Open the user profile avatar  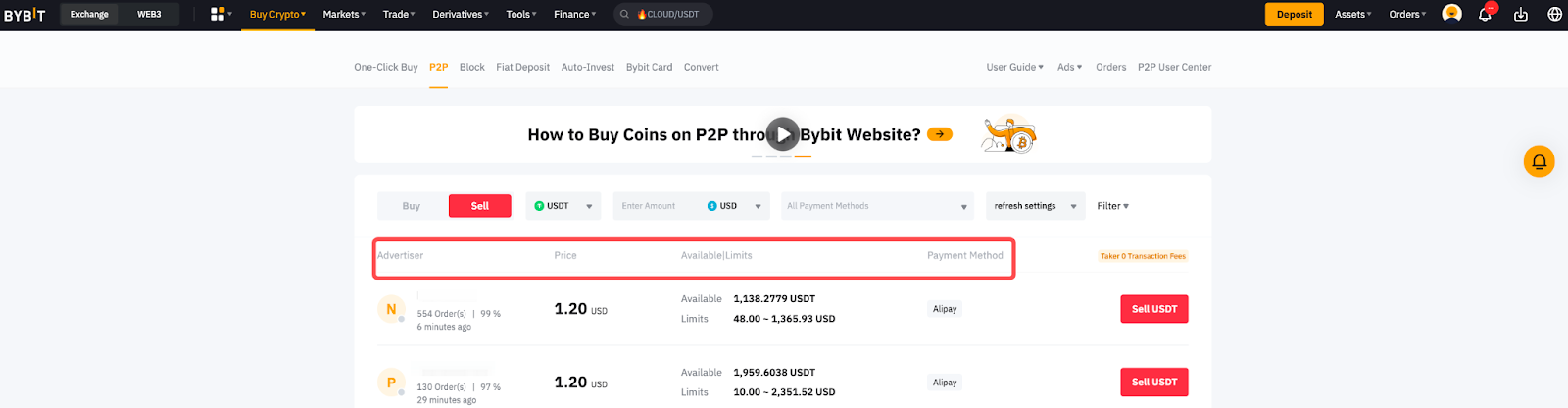(x=1452, y=14)
